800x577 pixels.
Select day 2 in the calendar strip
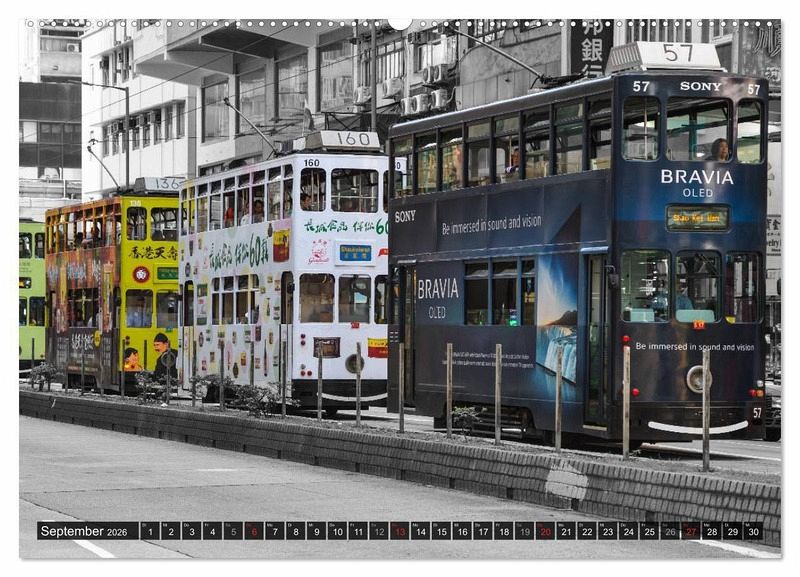pos(170,531)
